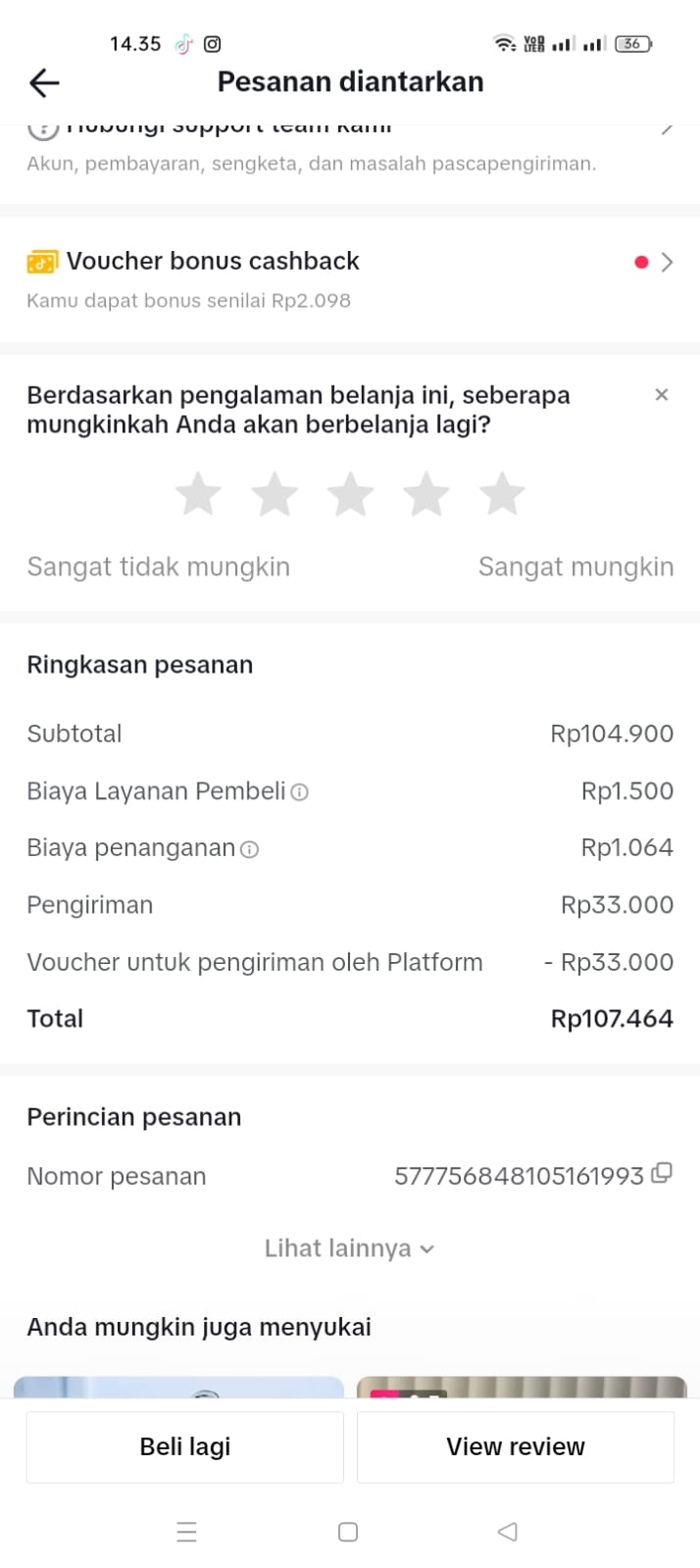
Task: Open first recommended product thumbnail
Action: (178, 1387)
